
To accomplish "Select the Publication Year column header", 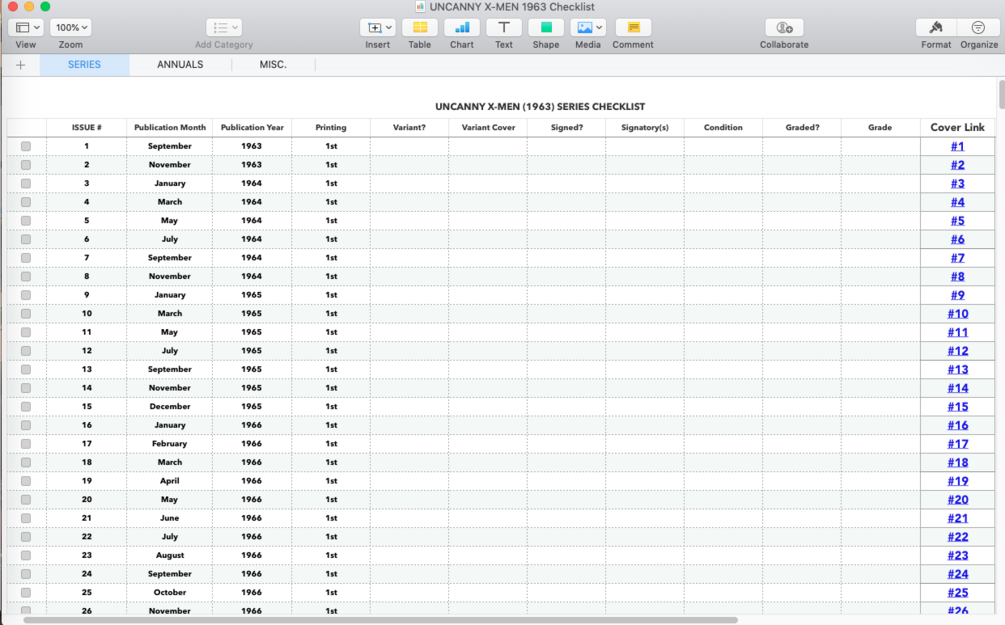I will pyautogui.click(x=252, y=128).
